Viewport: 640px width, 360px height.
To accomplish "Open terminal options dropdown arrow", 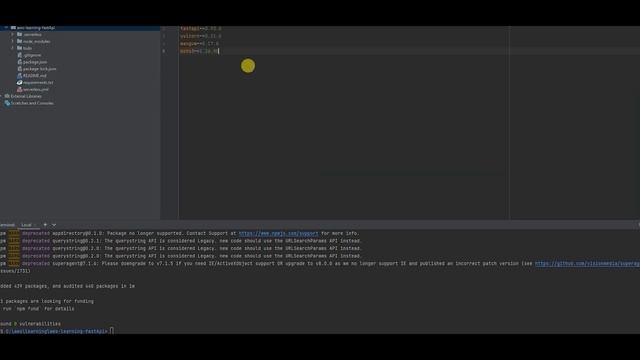I will coord(54,225).
